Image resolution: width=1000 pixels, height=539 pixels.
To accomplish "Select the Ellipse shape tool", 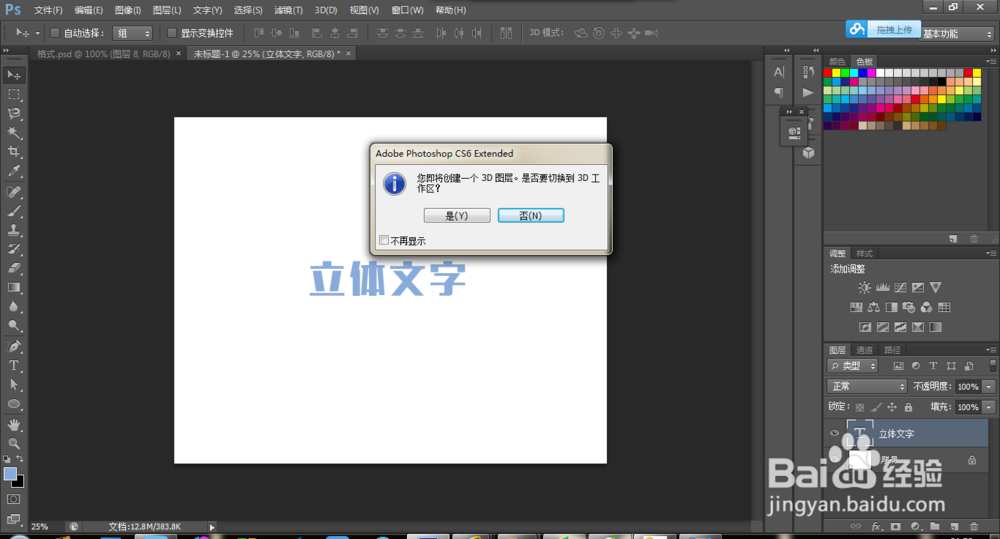I will pos(13,404).
